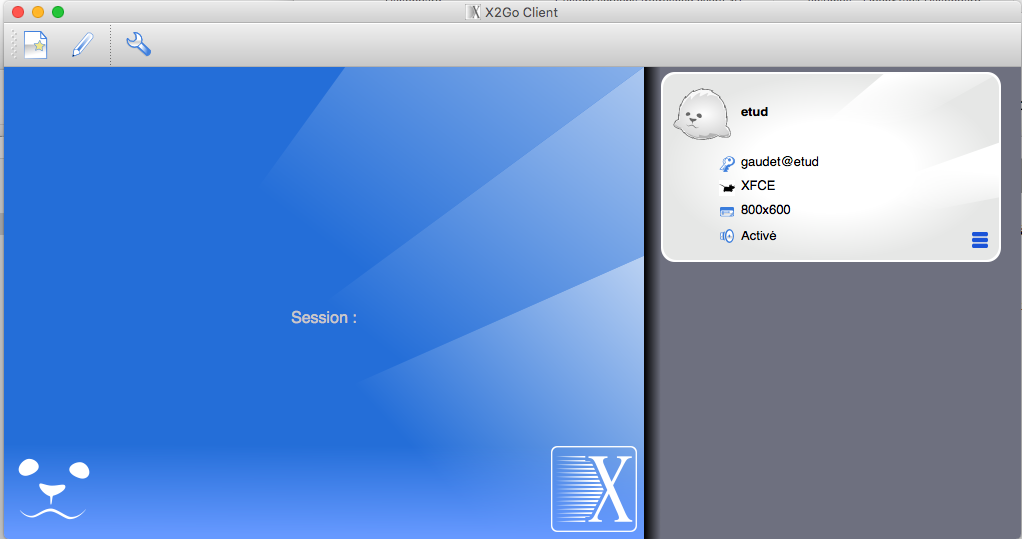Screen dimensions: 1022x539
Task: Close the X2Go Client window
Action: click(18, 12)
